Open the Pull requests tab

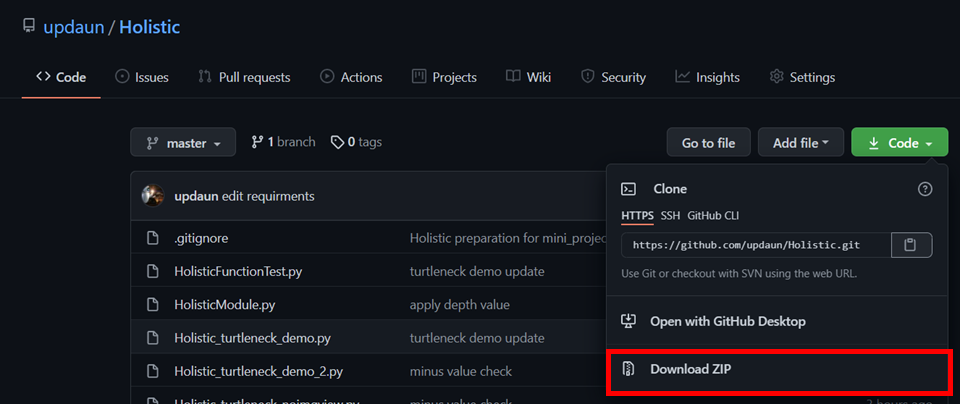[244, 77]
